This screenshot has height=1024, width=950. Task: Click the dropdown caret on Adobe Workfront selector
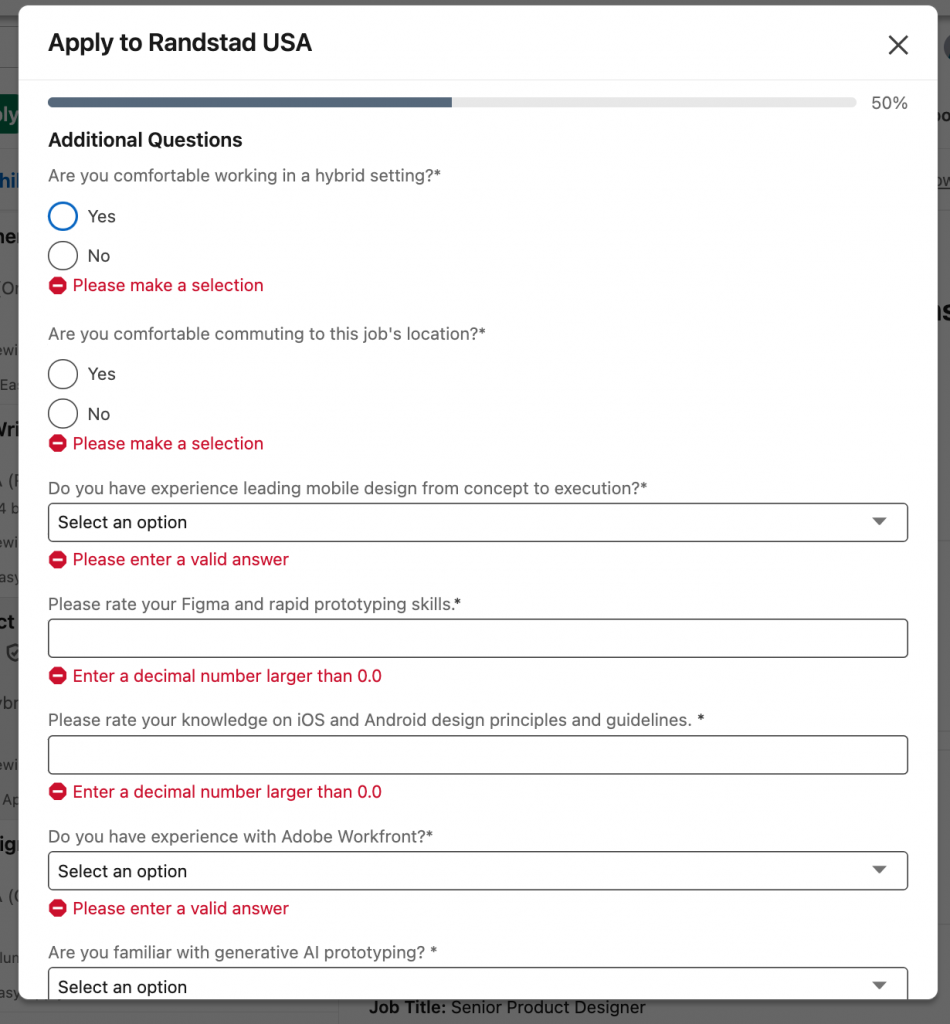pos(879,871)
